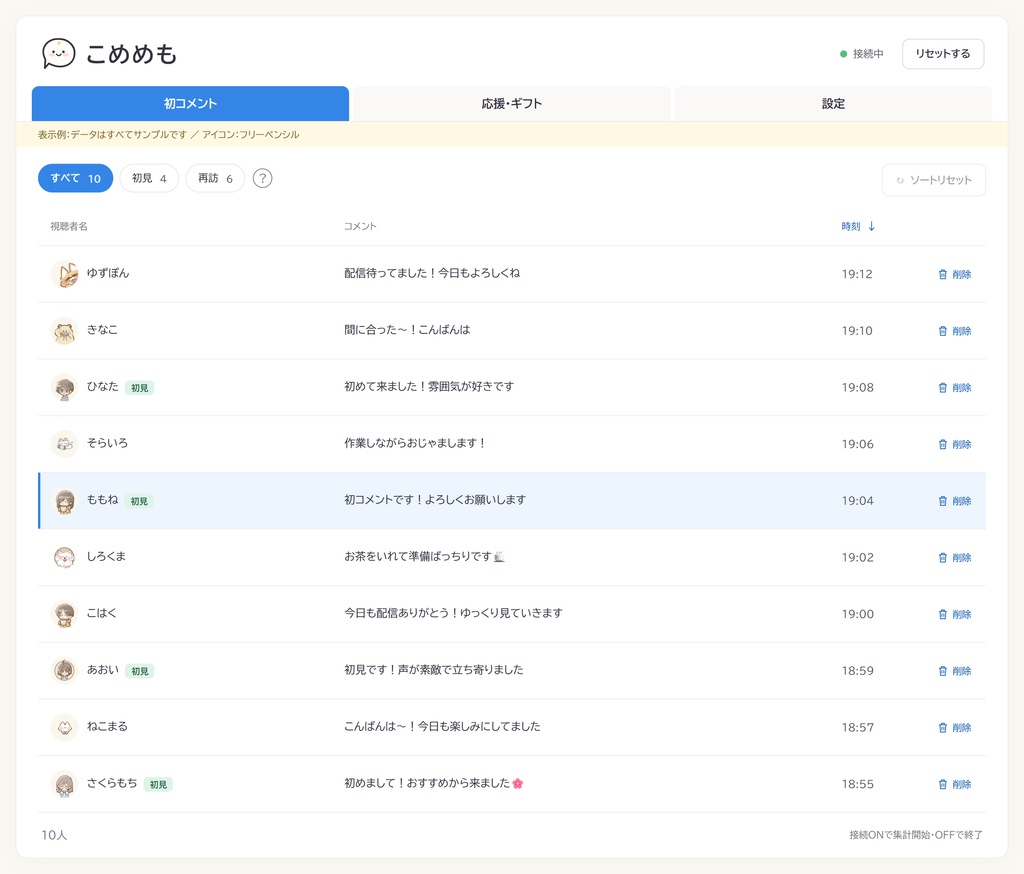Switch to the 初コメント tab

[190, 103]
